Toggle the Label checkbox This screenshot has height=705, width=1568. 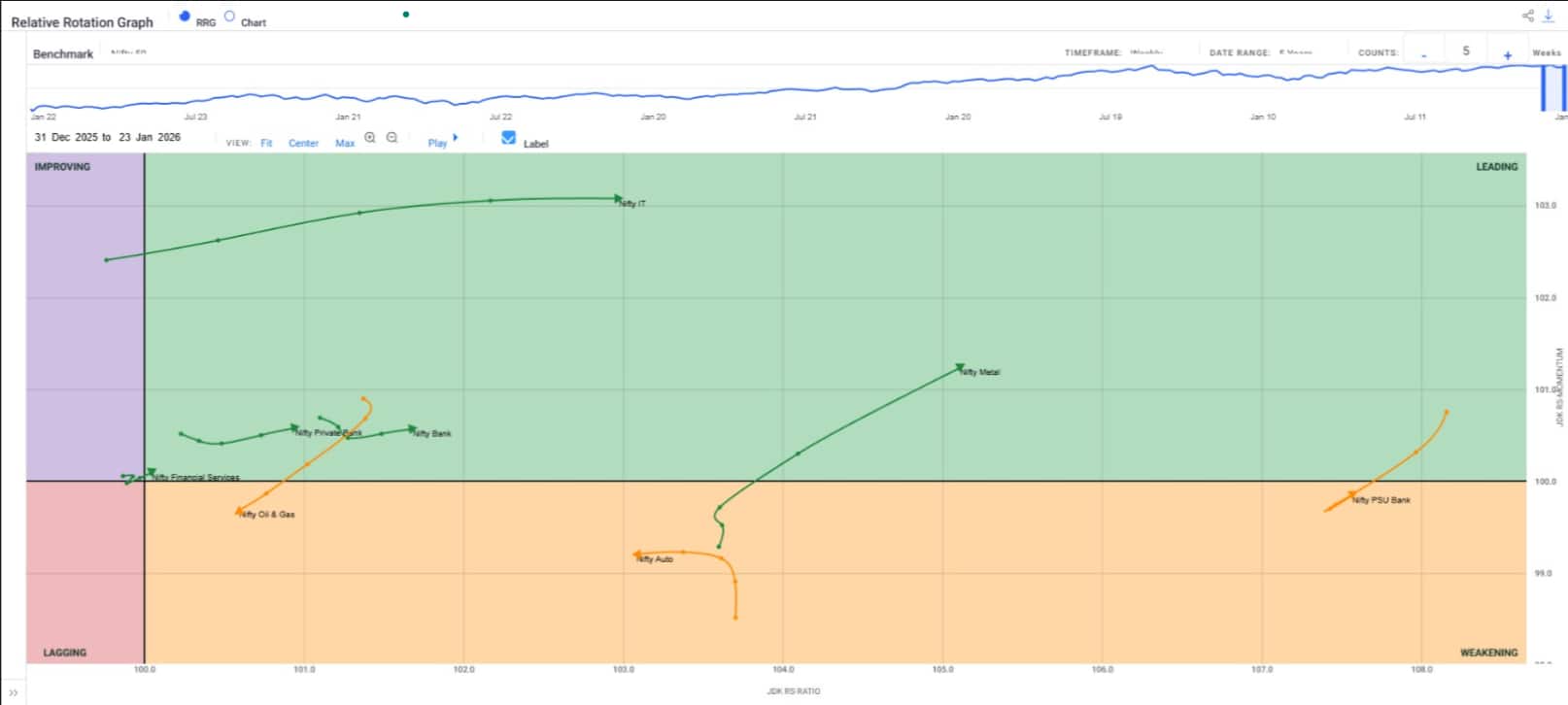point(508,138)
